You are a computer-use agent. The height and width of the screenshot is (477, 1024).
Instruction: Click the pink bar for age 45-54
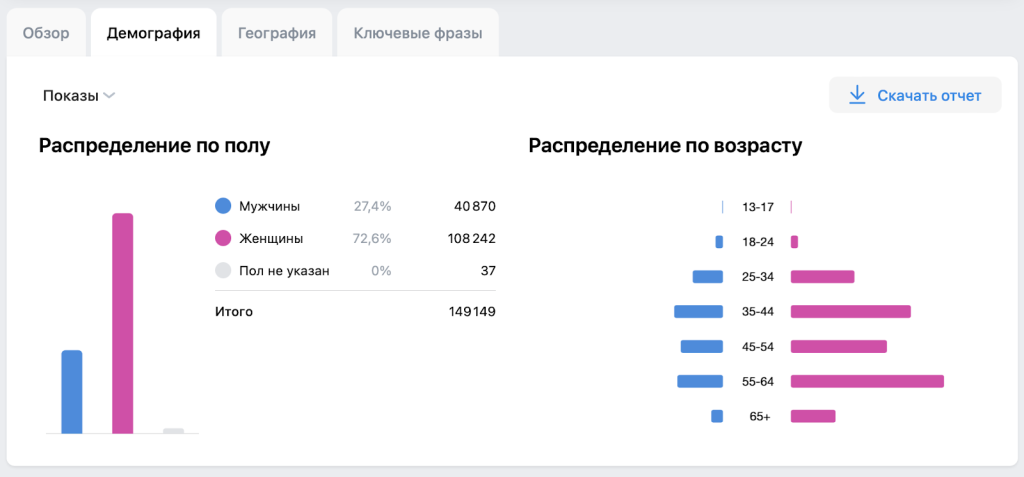pyautogui.click(x=838, y=346)
